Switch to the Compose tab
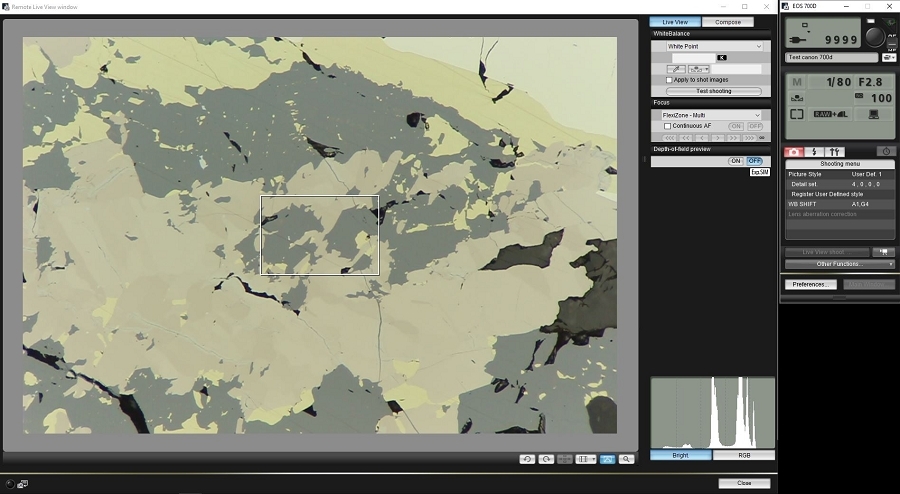Screen dimensions: 900x494 727,22
